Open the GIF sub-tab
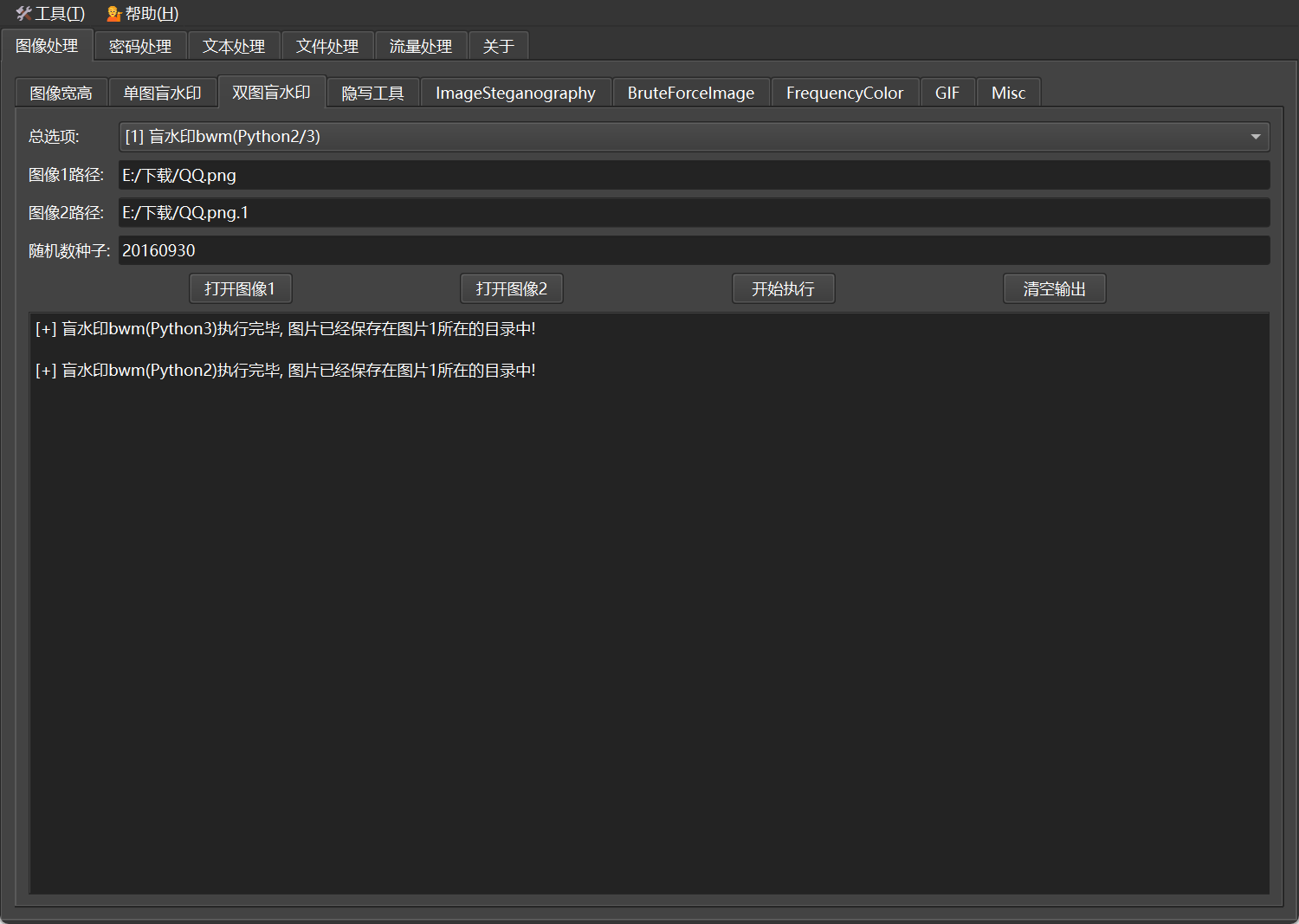The image size is (1299, 924). [x=947, y=93]
